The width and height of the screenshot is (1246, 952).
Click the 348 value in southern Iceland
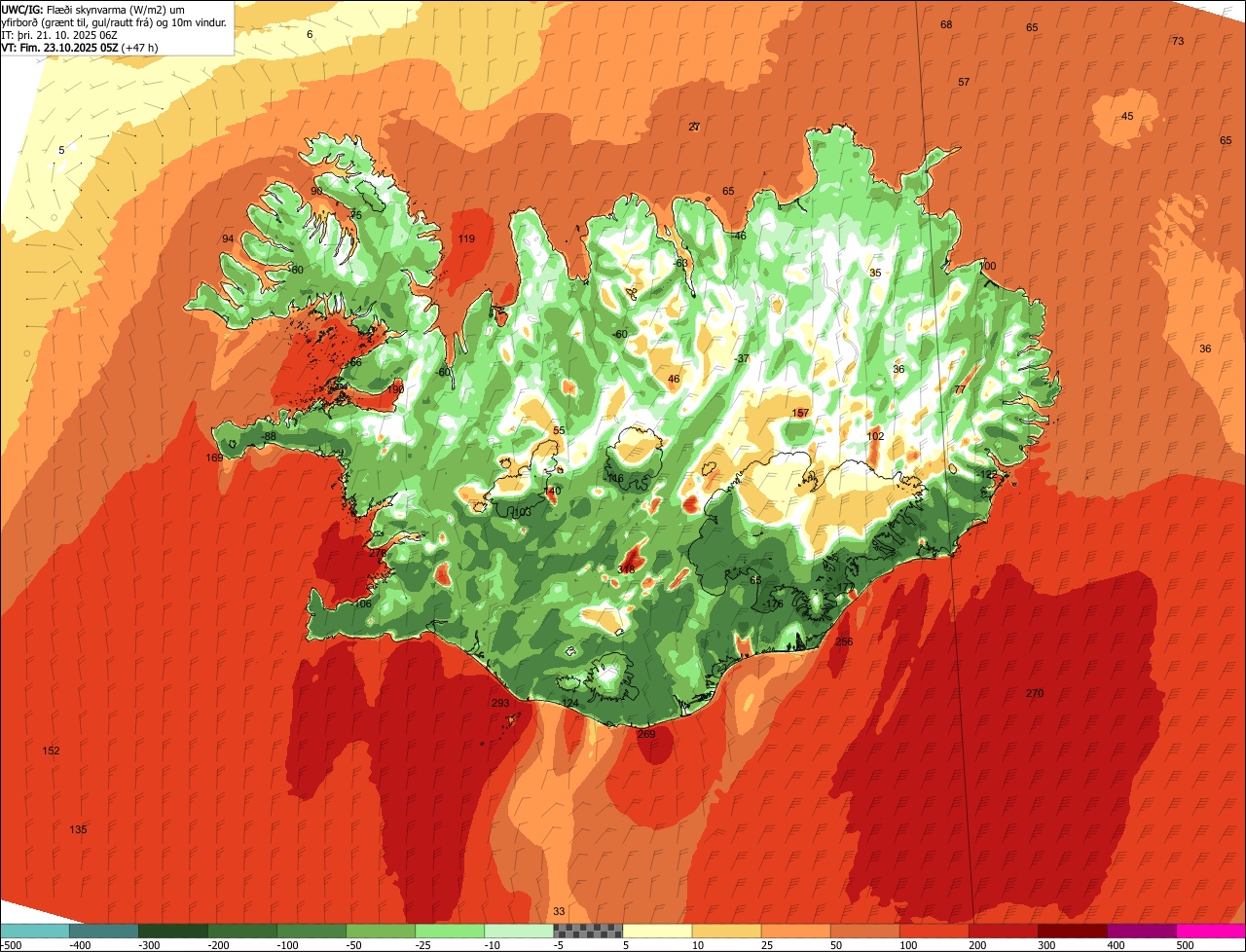pos(627,569)
